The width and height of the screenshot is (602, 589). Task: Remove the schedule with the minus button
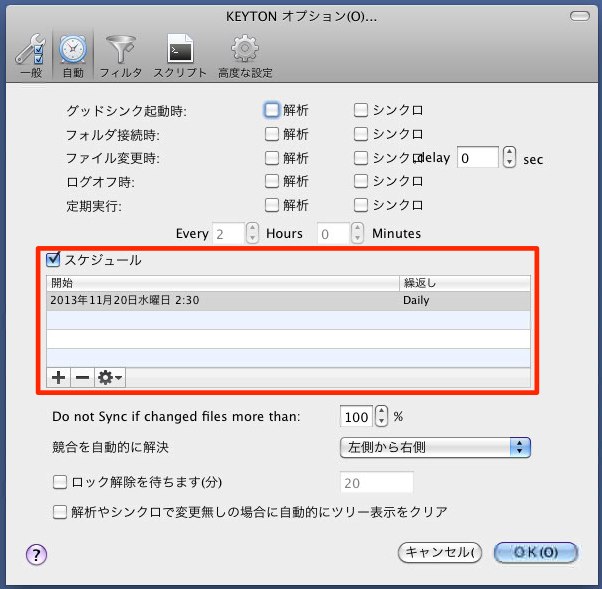(x=82, y=377)
